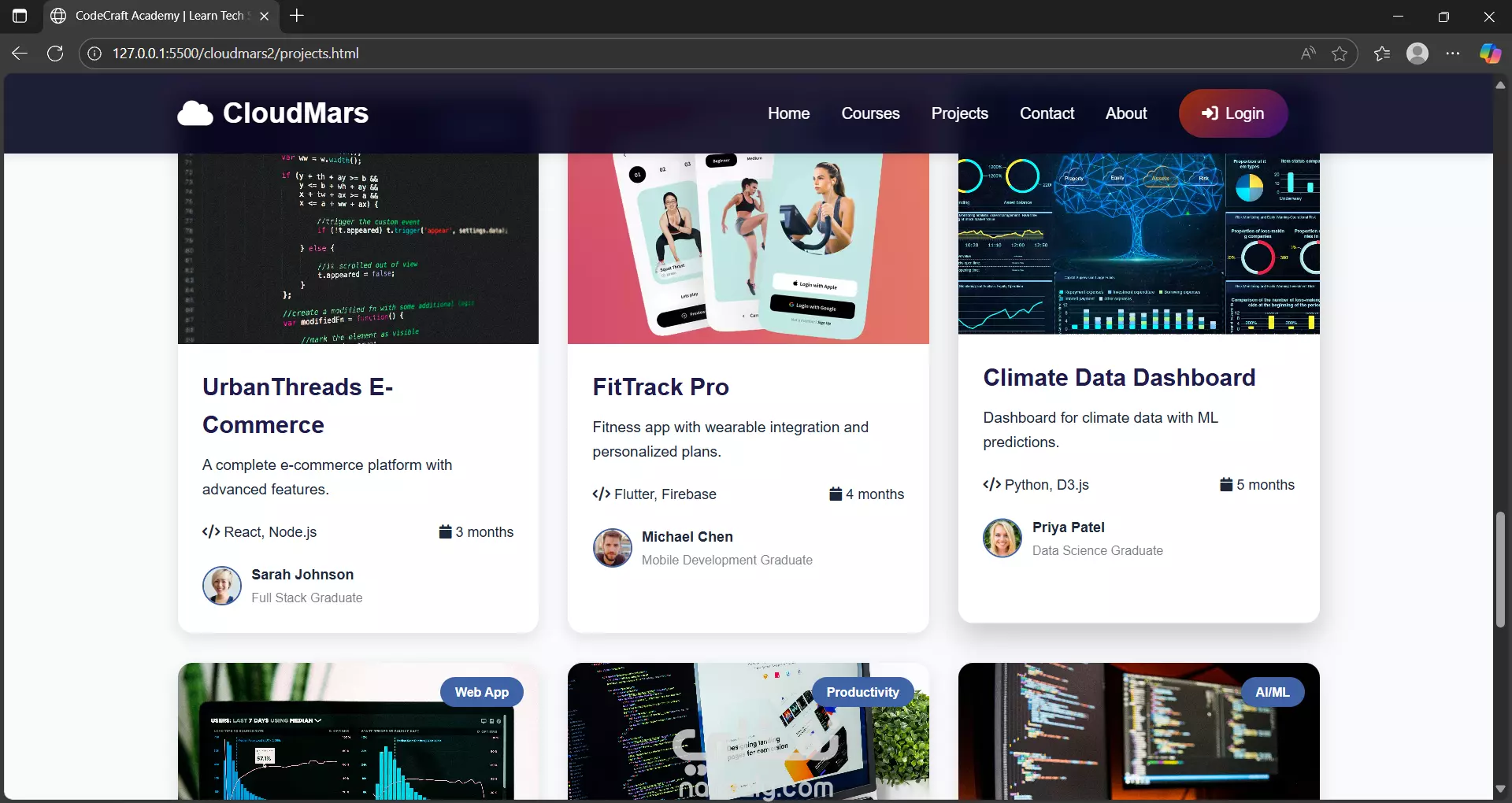Click Sarah Johnson's avatar photo
The image size is (1512, 803).
(222, 586)
